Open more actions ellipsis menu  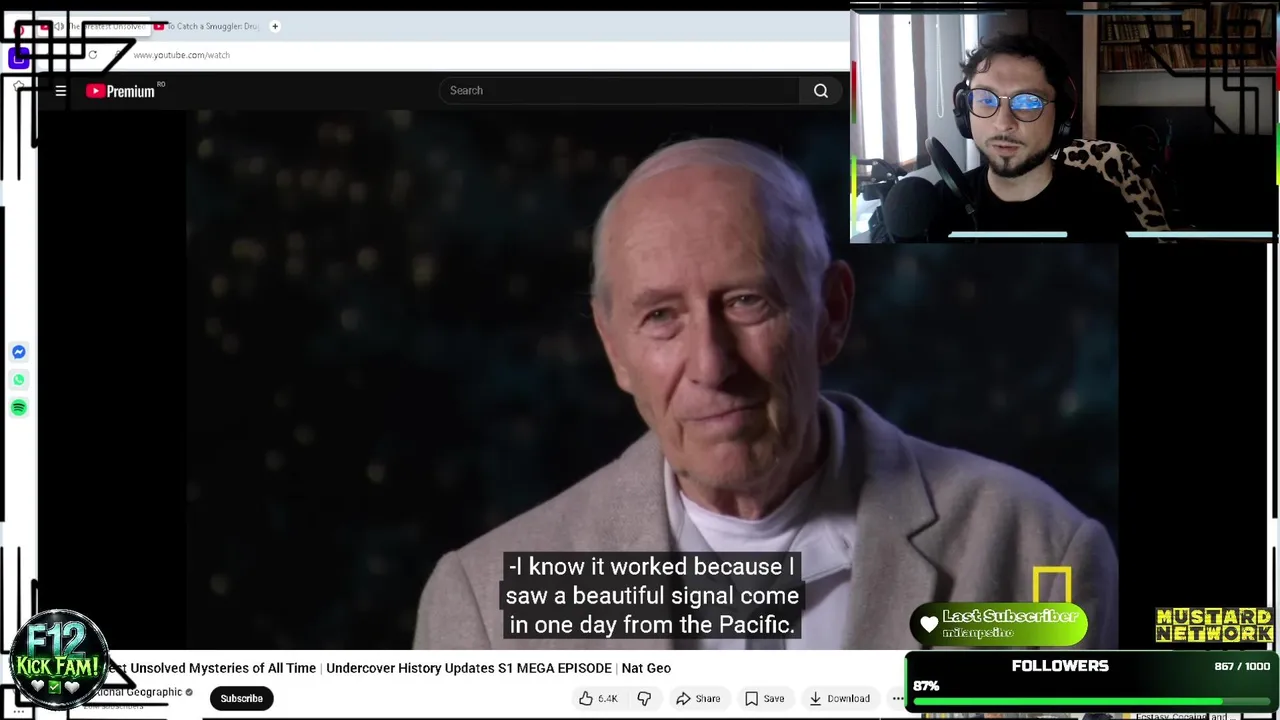[897, 698]
